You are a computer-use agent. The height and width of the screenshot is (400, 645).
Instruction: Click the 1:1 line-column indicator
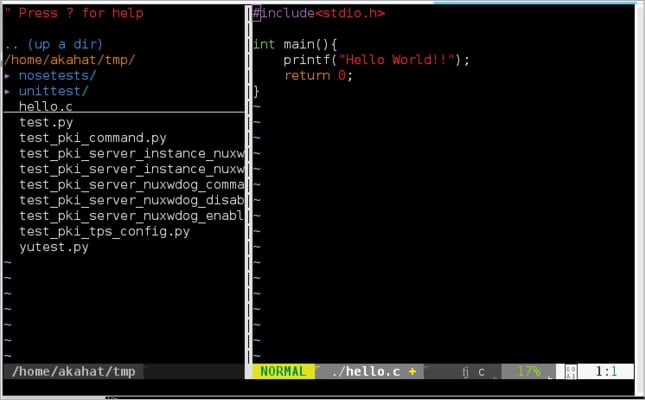pos(606,372)
